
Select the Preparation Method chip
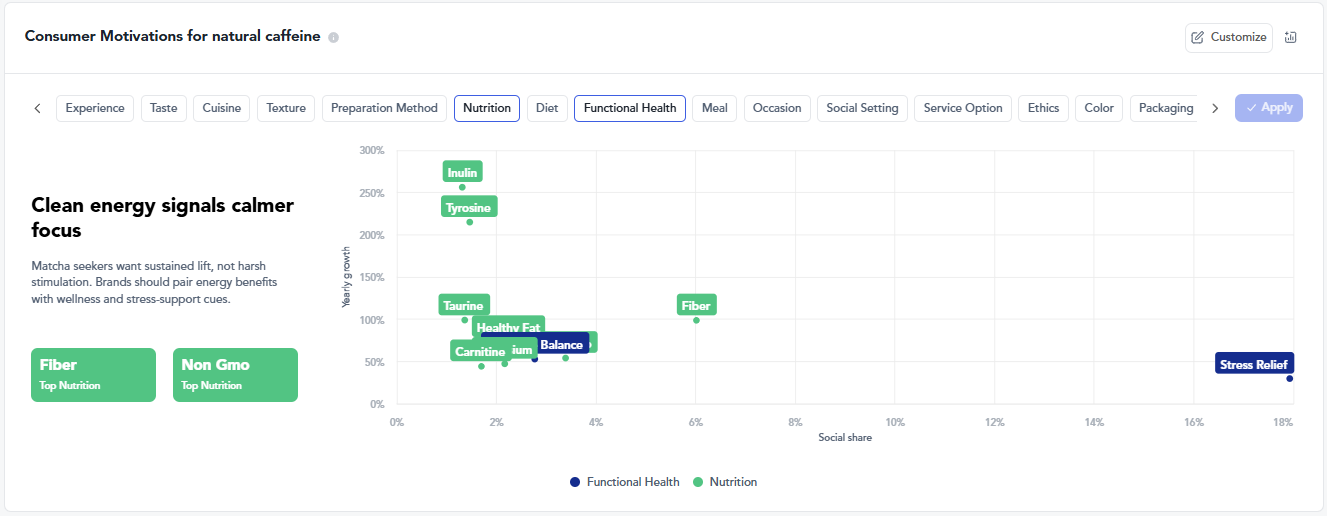(x=384, y=108)
